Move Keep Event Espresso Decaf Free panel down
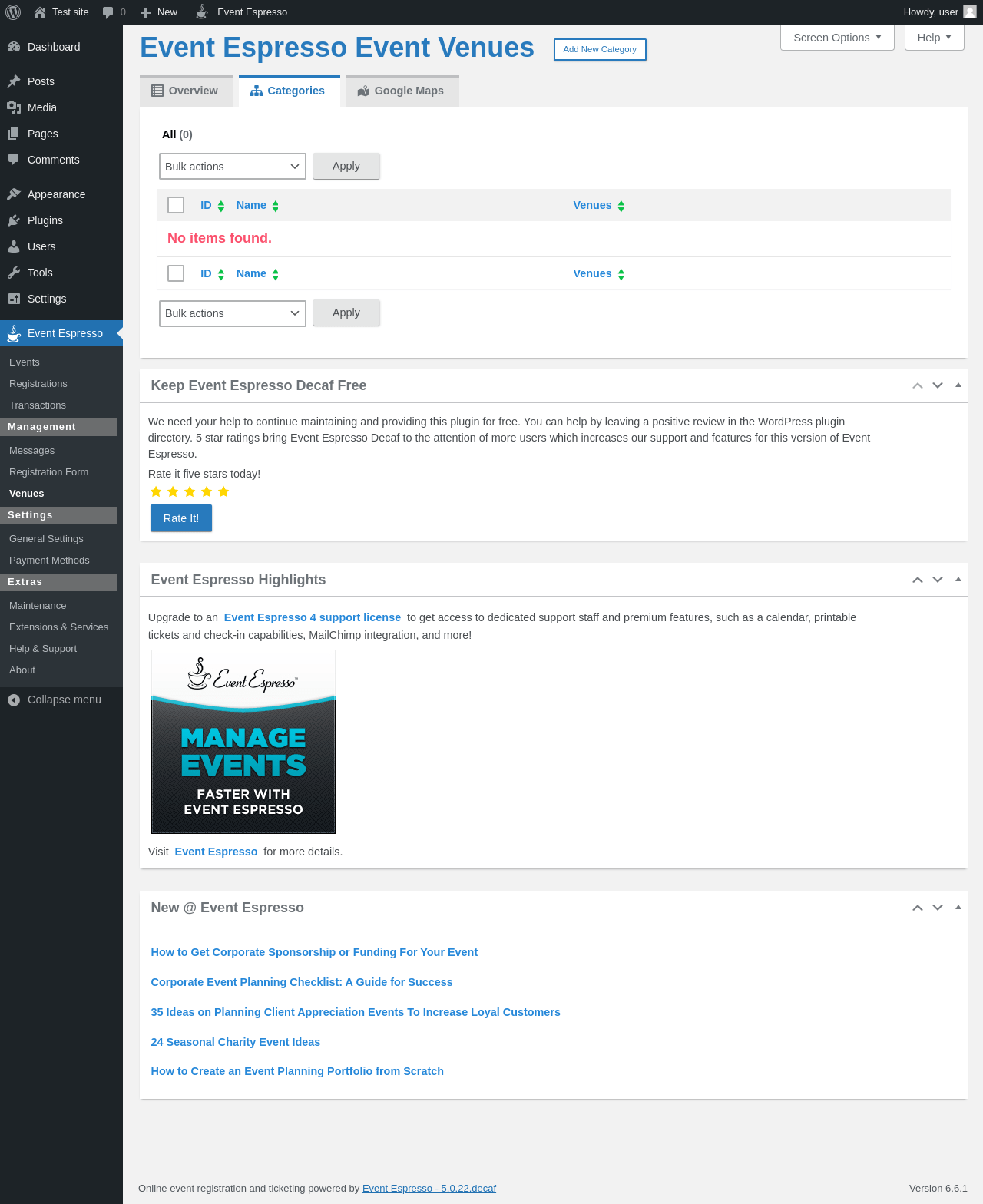Viewport: 983px width, 1204px height. [938, 385]
